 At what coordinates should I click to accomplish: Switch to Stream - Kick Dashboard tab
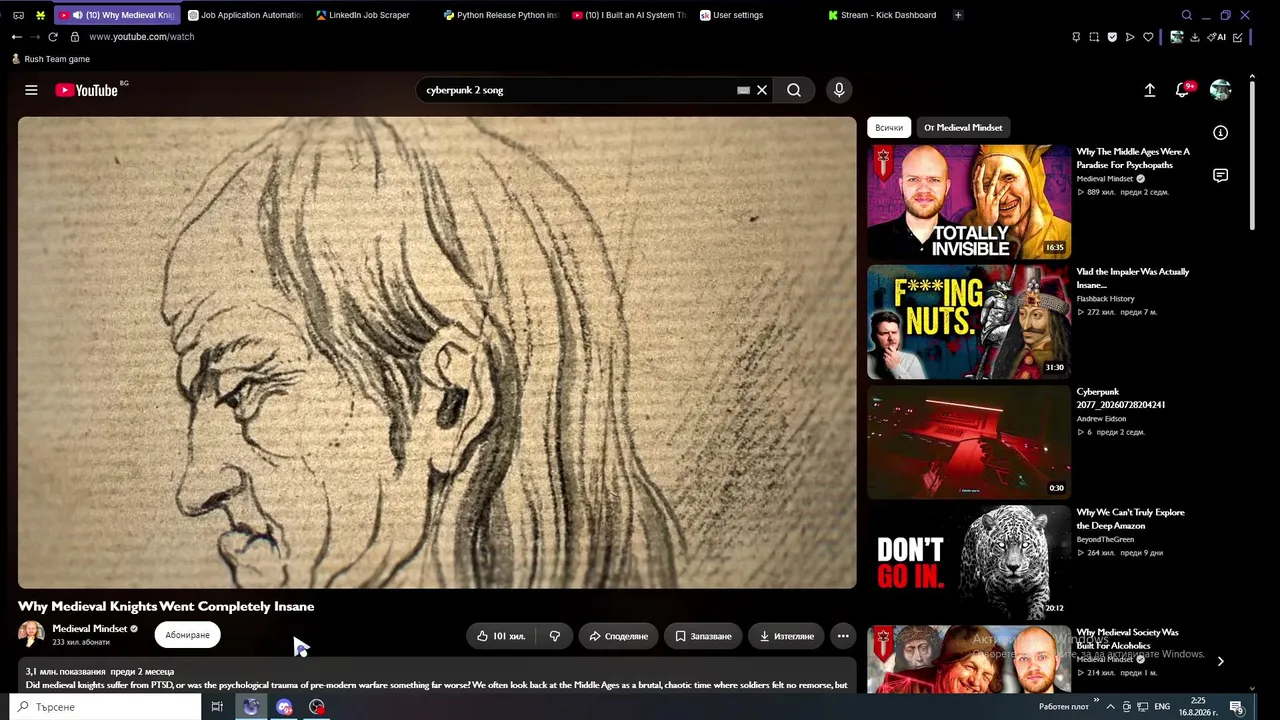point(884,15)
